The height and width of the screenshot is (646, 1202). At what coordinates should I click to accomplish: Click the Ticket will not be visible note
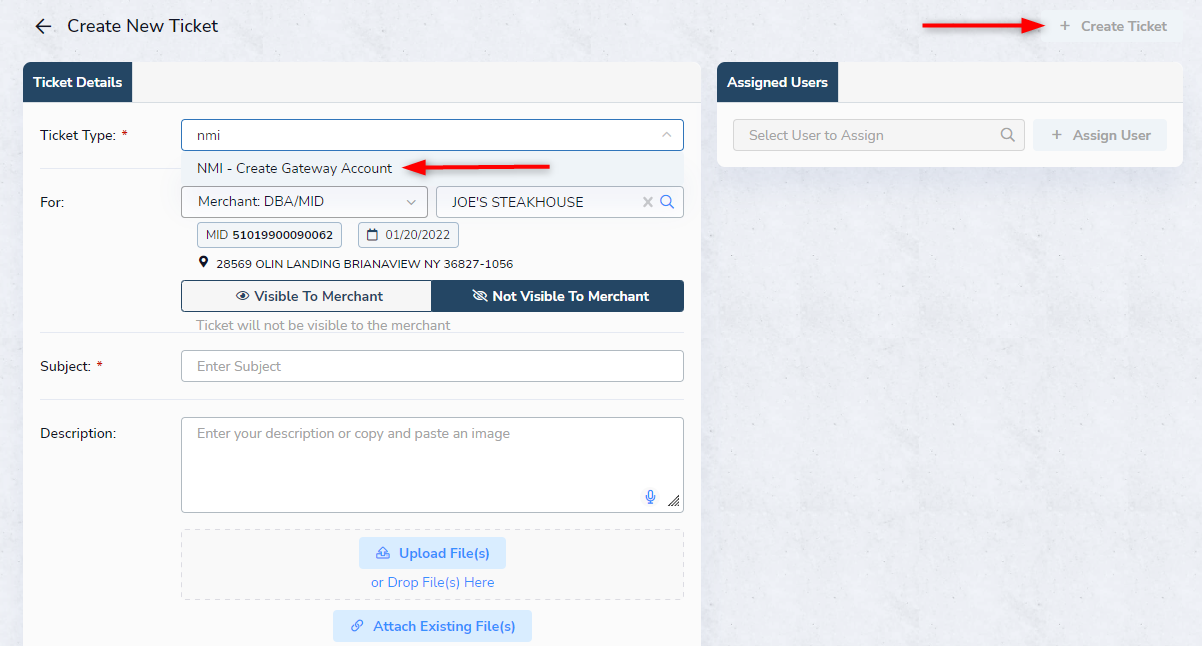click(323, 325)
